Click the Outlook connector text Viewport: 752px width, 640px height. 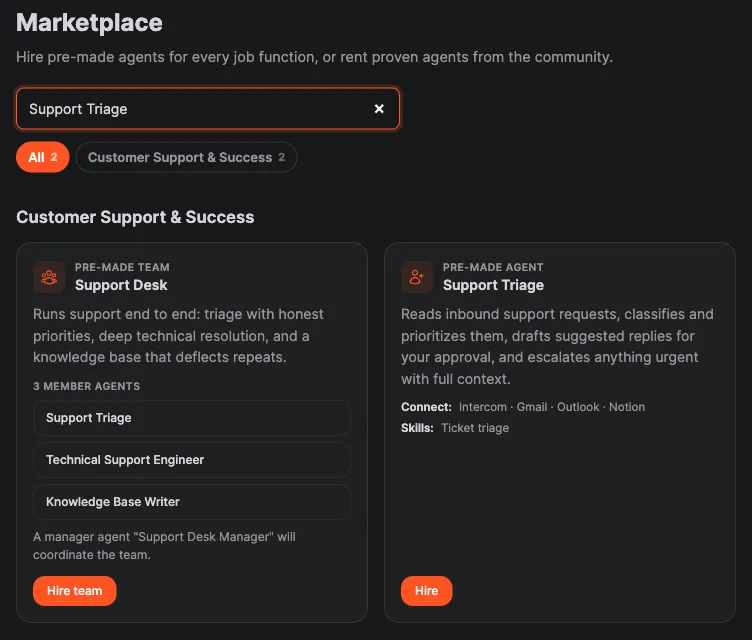coord(578,407)
